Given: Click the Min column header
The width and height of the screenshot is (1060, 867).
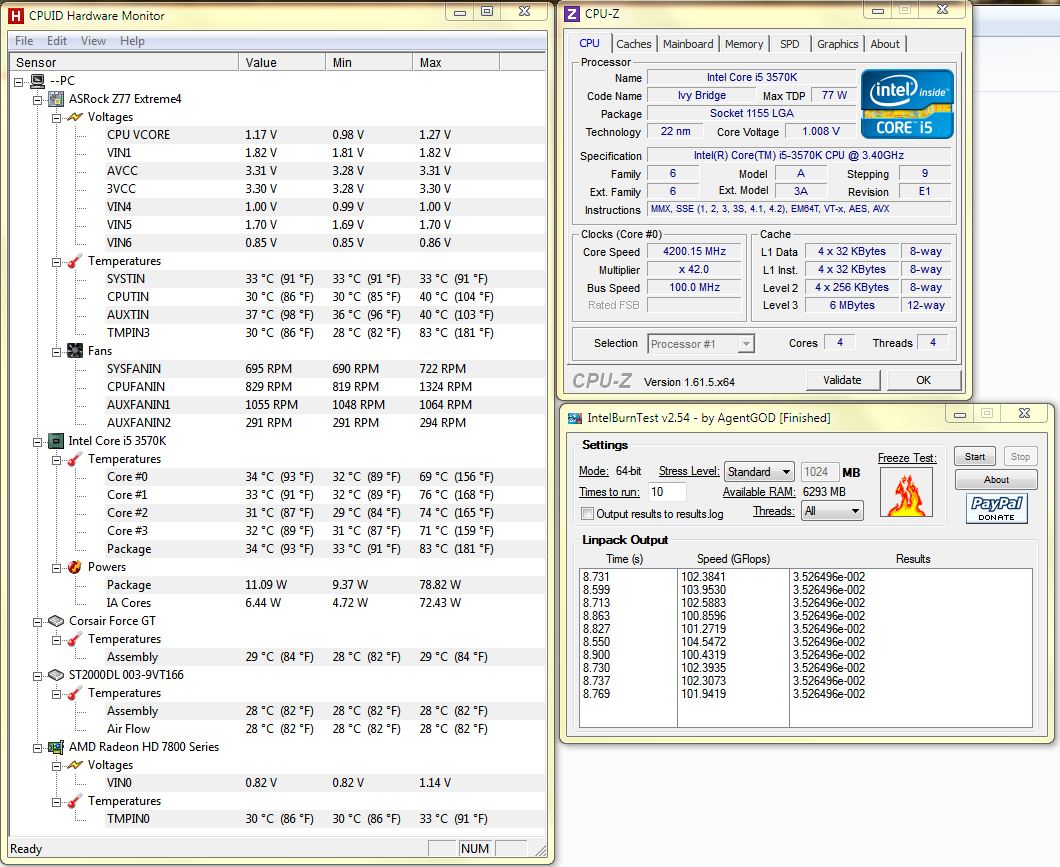Looking at the screenshot, I should pyautogui.click(x=369, y=63).
